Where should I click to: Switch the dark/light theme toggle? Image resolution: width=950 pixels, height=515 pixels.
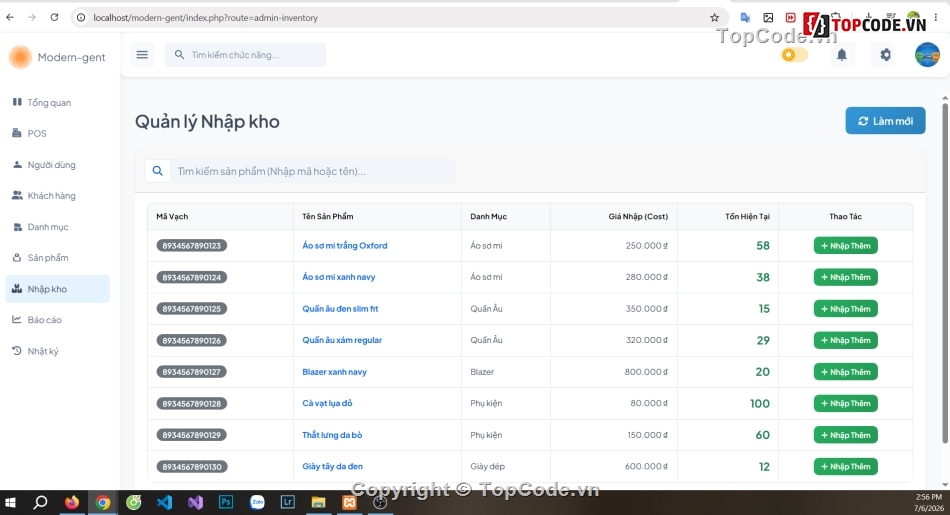tap(794, 55)
